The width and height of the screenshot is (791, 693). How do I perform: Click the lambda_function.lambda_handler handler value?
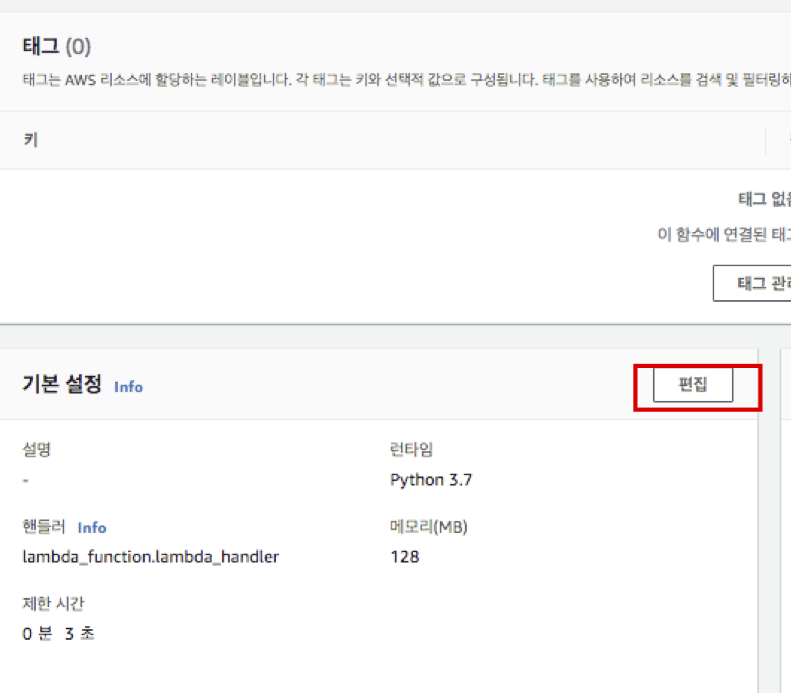(x=150, y=557)
